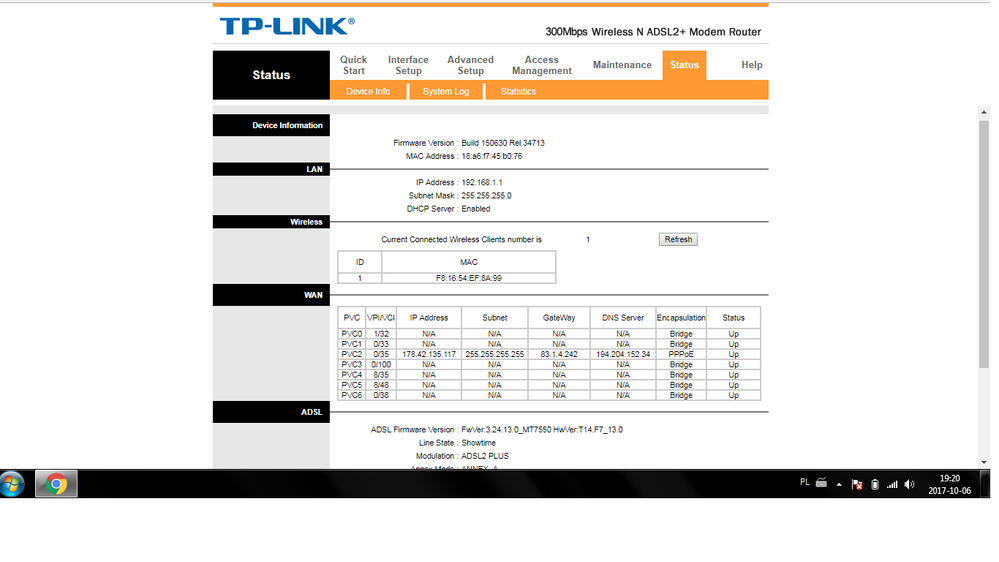Click the DNS Server column header

(x=623, y=317)
